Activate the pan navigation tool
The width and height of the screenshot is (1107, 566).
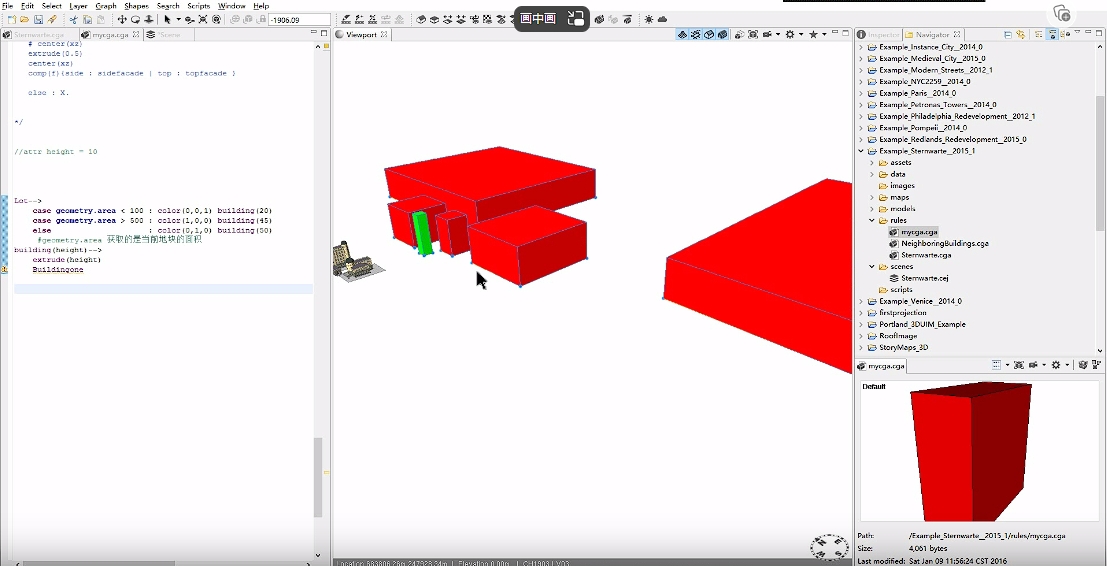[122, 19]
